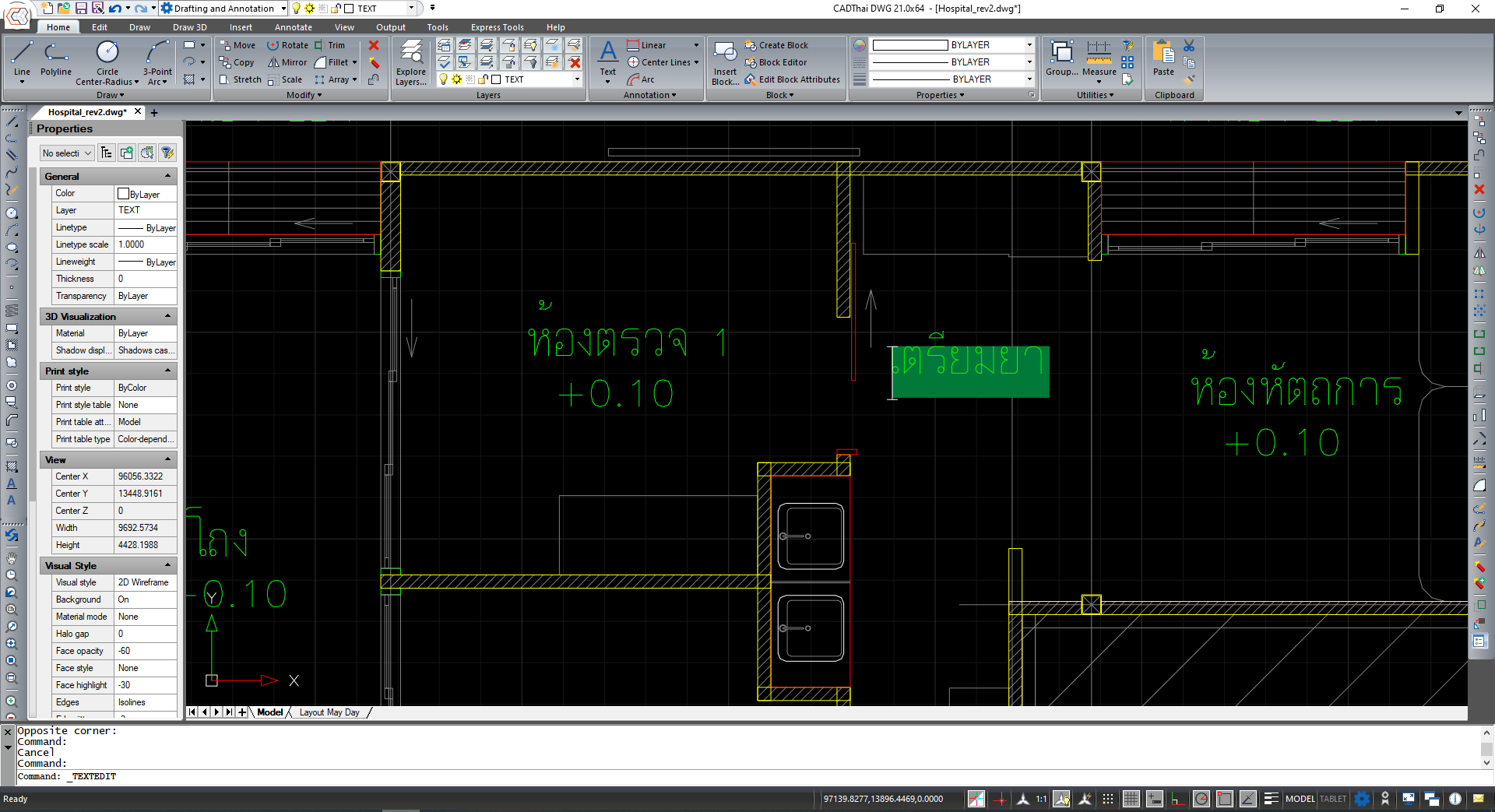
Task: Toggle MODEL space button
Action: 1300,799
